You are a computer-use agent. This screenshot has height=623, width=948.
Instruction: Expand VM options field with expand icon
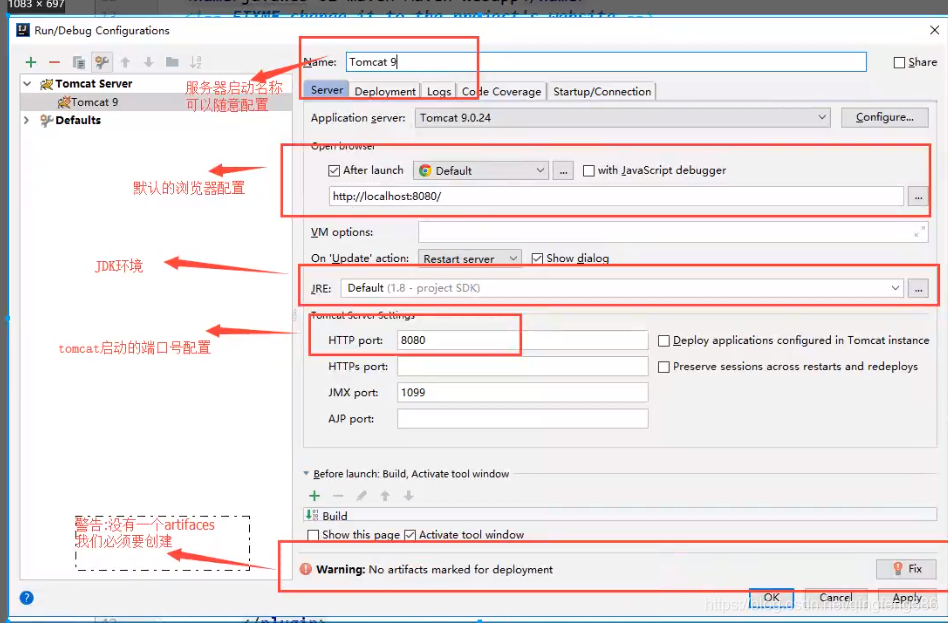click(919, 232)
